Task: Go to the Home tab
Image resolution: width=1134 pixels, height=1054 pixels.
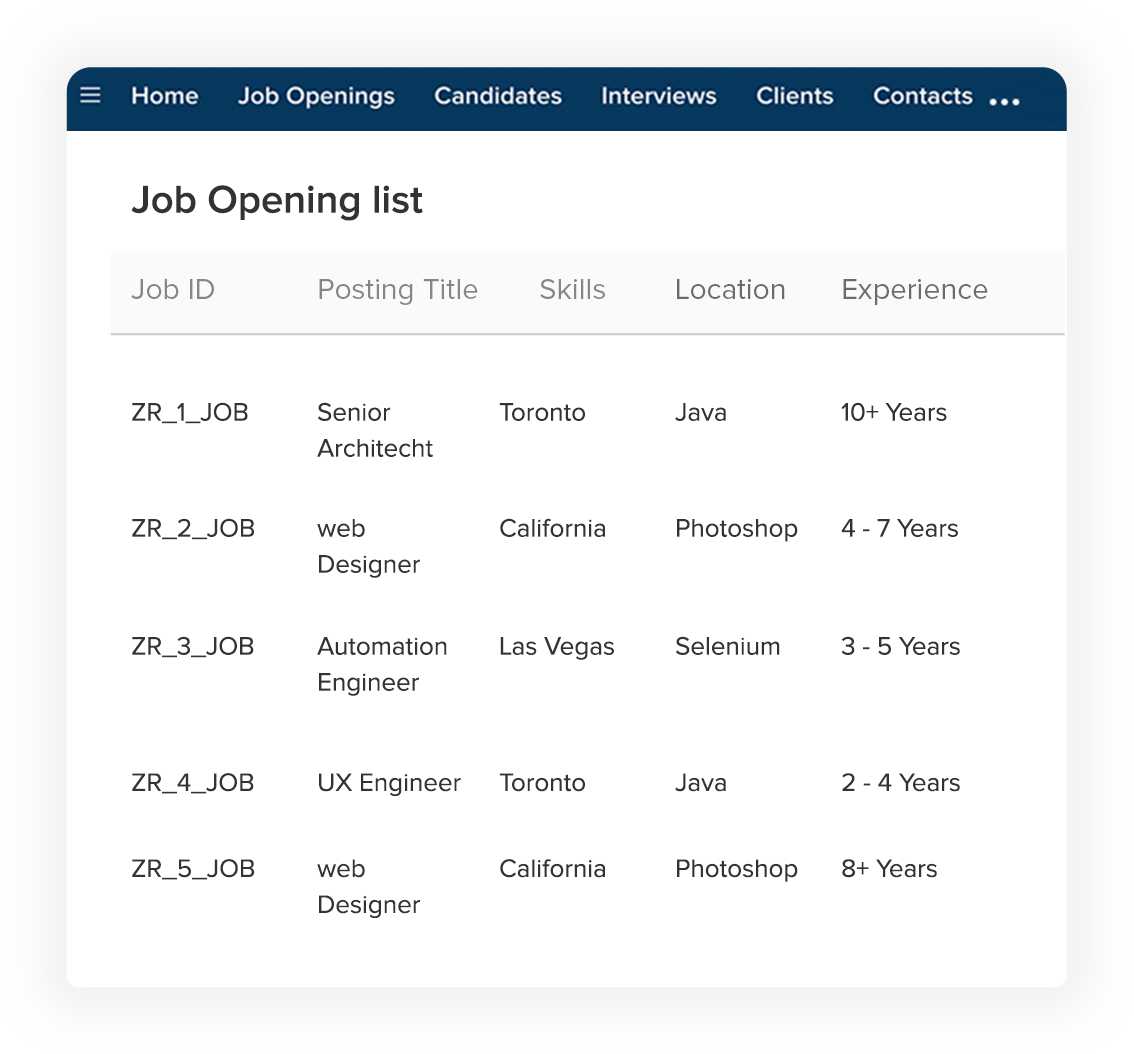Action: coord(165,95)
